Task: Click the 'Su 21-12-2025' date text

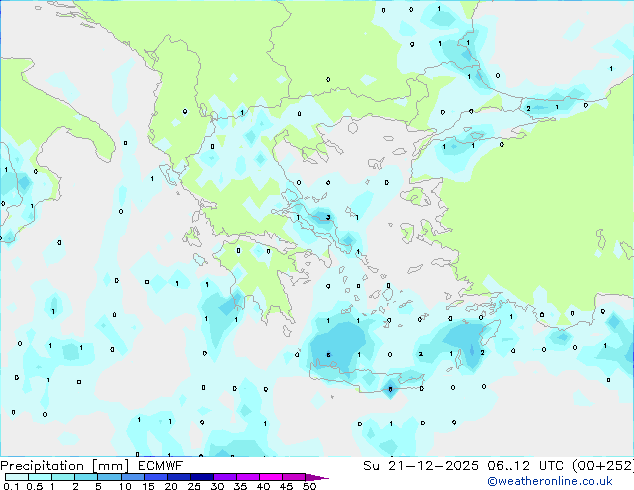Action: coord(421,466)
